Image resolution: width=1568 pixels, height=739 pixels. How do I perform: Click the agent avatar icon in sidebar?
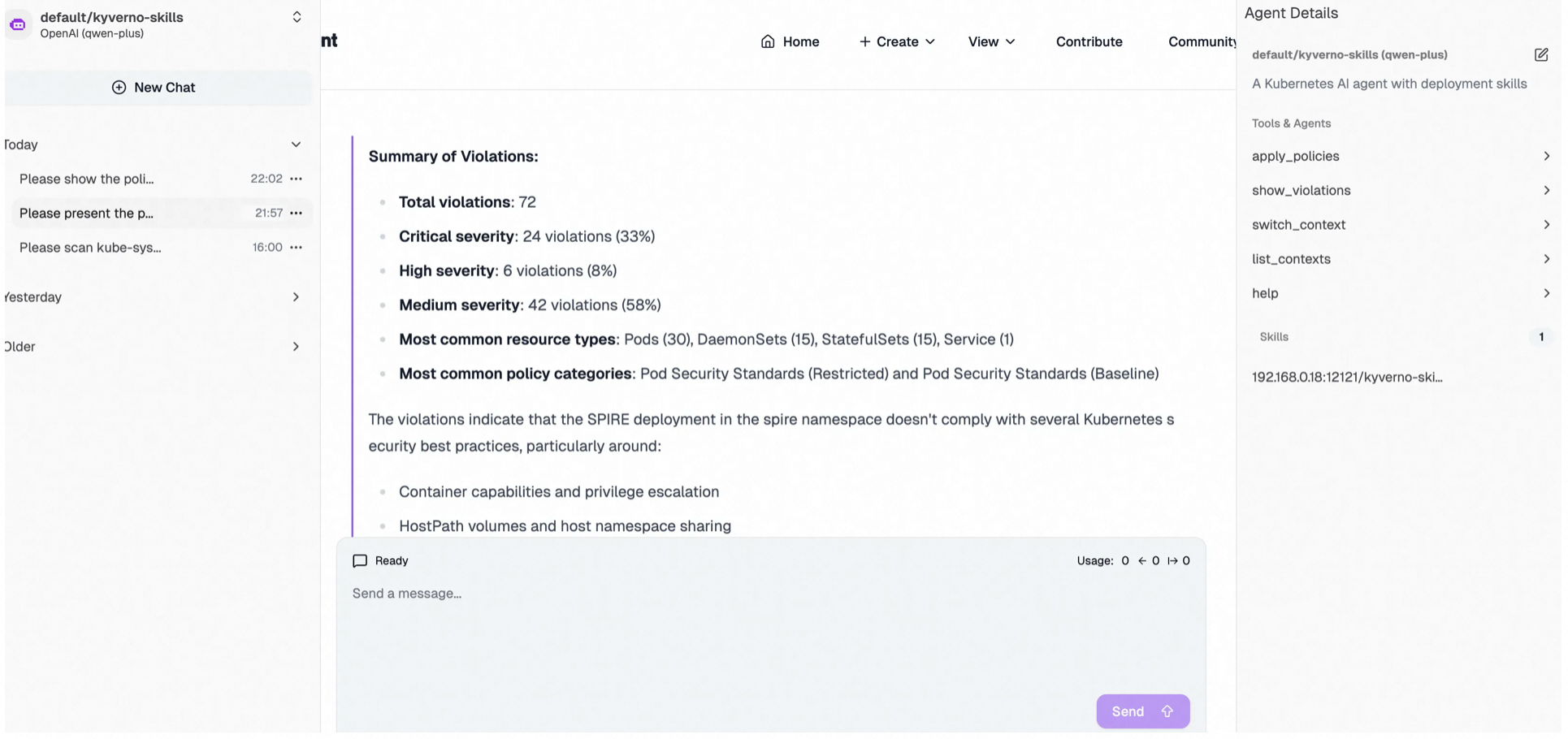pos(18,24)
